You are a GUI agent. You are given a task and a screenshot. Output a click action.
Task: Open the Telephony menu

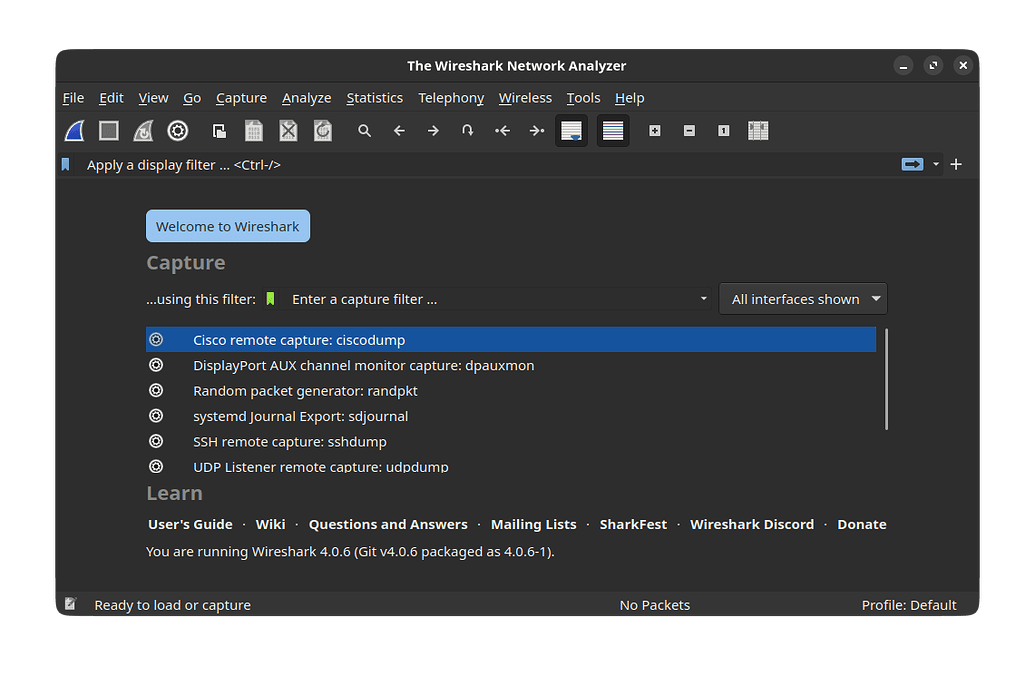451,97
